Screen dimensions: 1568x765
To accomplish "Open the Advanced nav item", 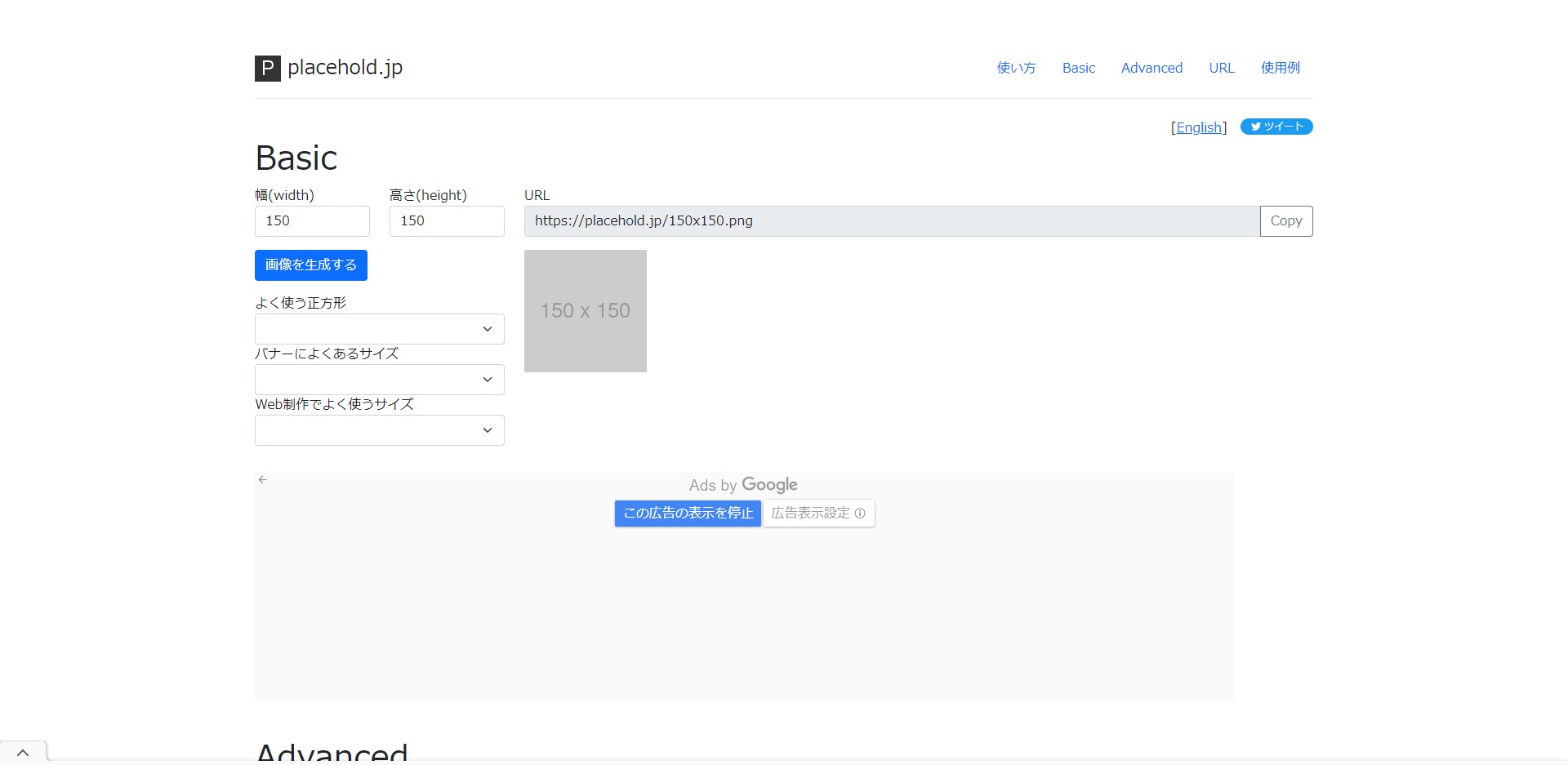I will coord(1151,68).
